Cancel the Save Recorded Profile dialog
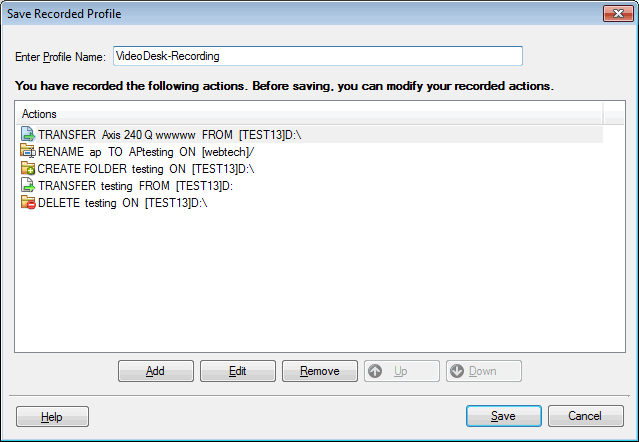639x442 pixels. (x=585, y=416)
